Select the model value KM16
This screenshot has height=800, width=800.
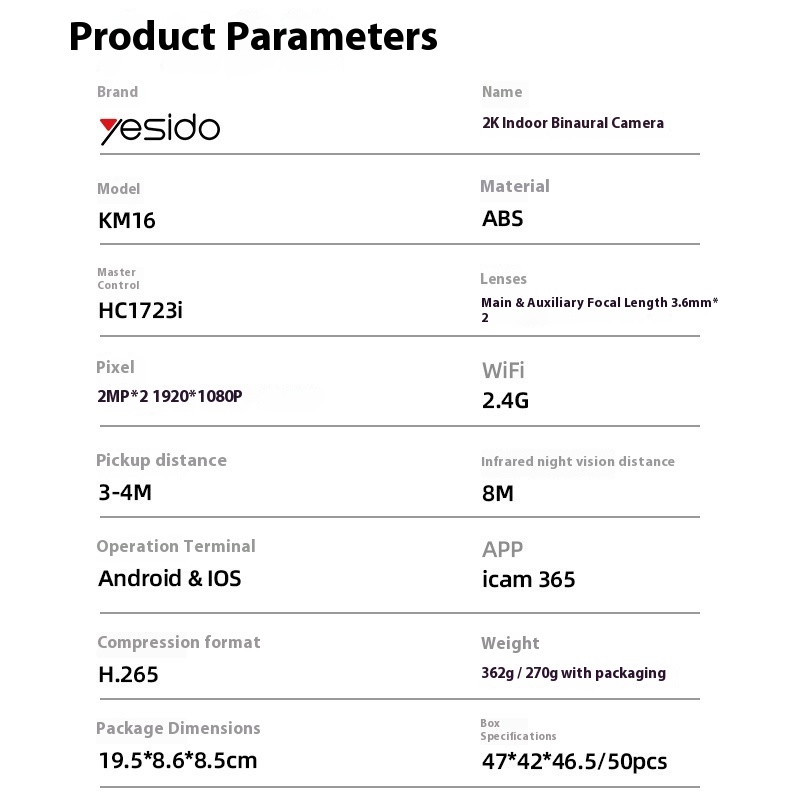[x=127, y=220]
